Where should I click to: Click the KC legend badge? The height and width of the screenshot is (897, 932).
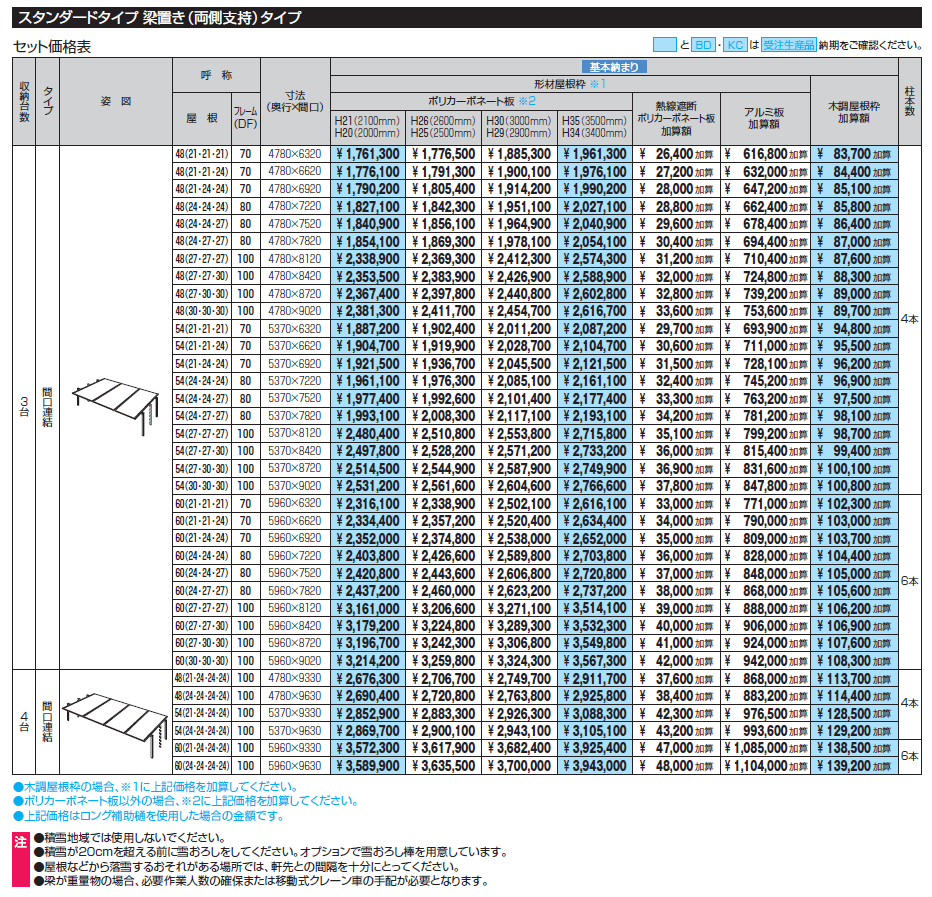click(x=735, y=45)
